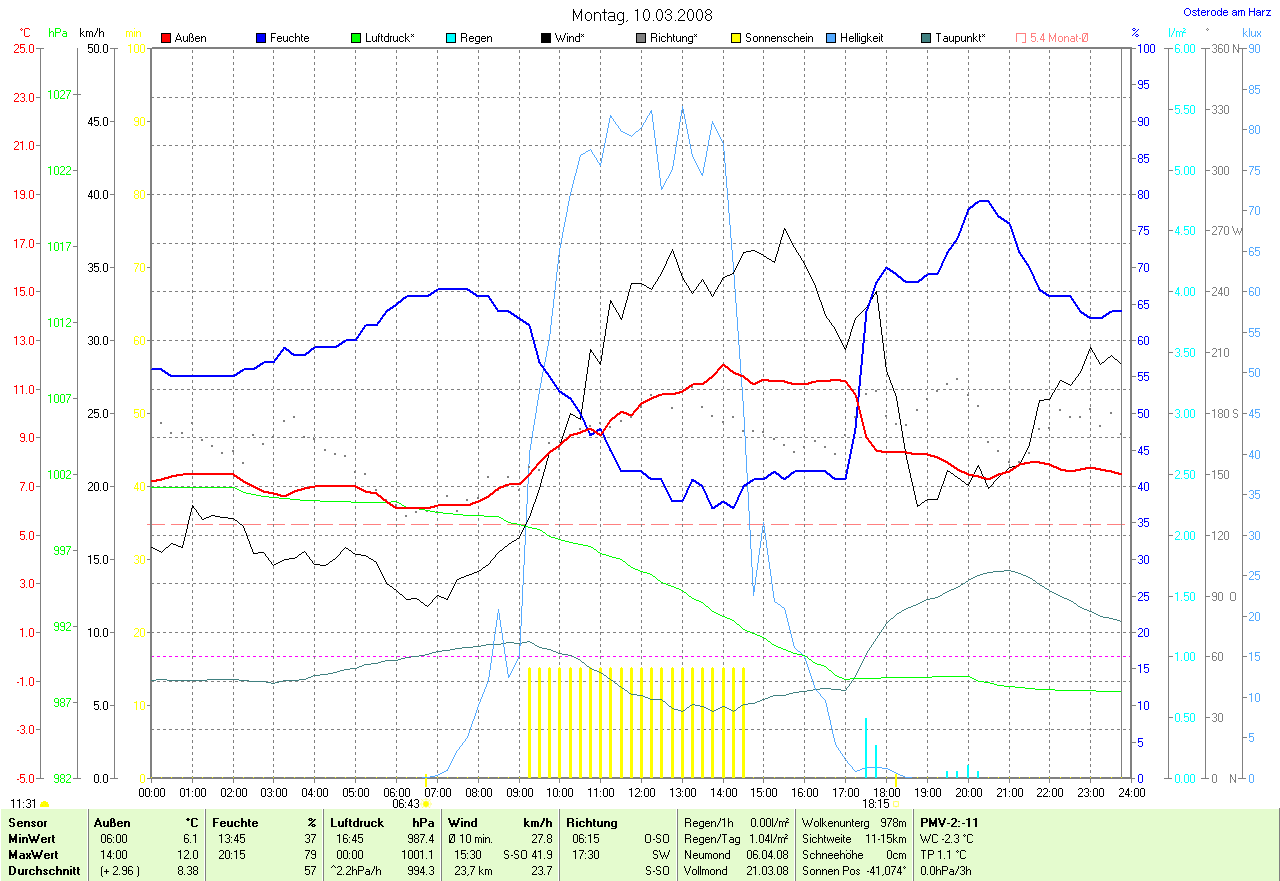Select the blue Feuchte legend marker

261,38
